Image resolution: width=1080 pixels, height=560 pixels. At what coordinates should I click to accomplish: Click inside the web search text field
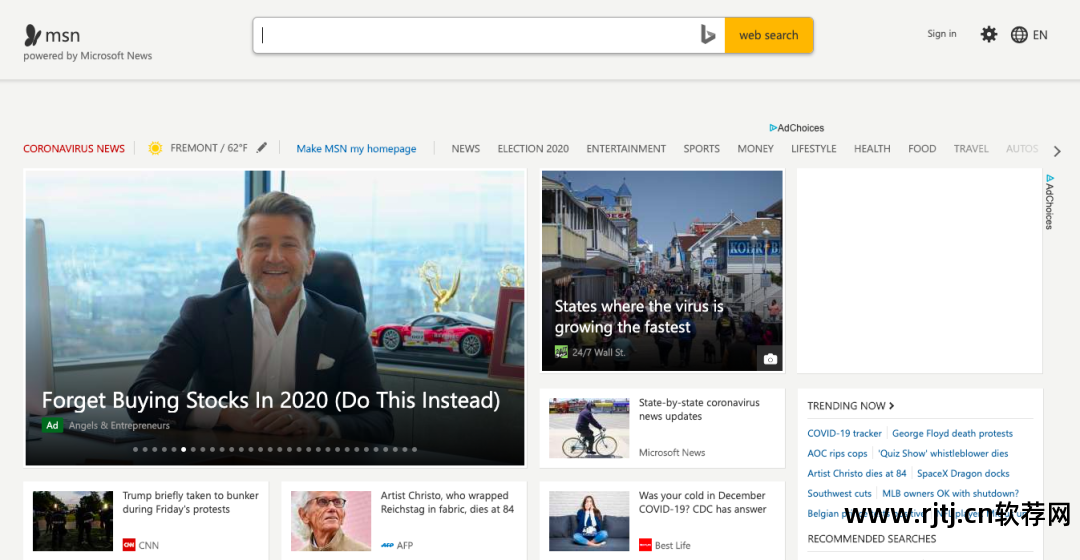(x=480, y=35)
